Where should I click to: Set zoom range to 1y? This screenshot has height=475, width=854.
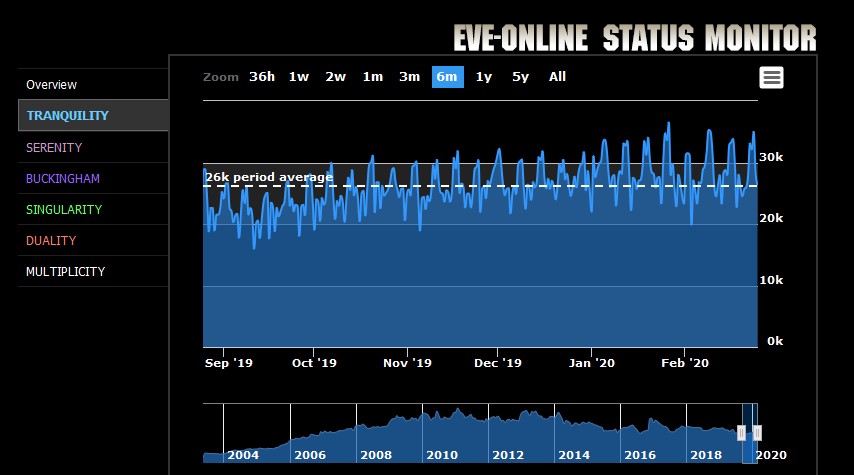(484, 77)
